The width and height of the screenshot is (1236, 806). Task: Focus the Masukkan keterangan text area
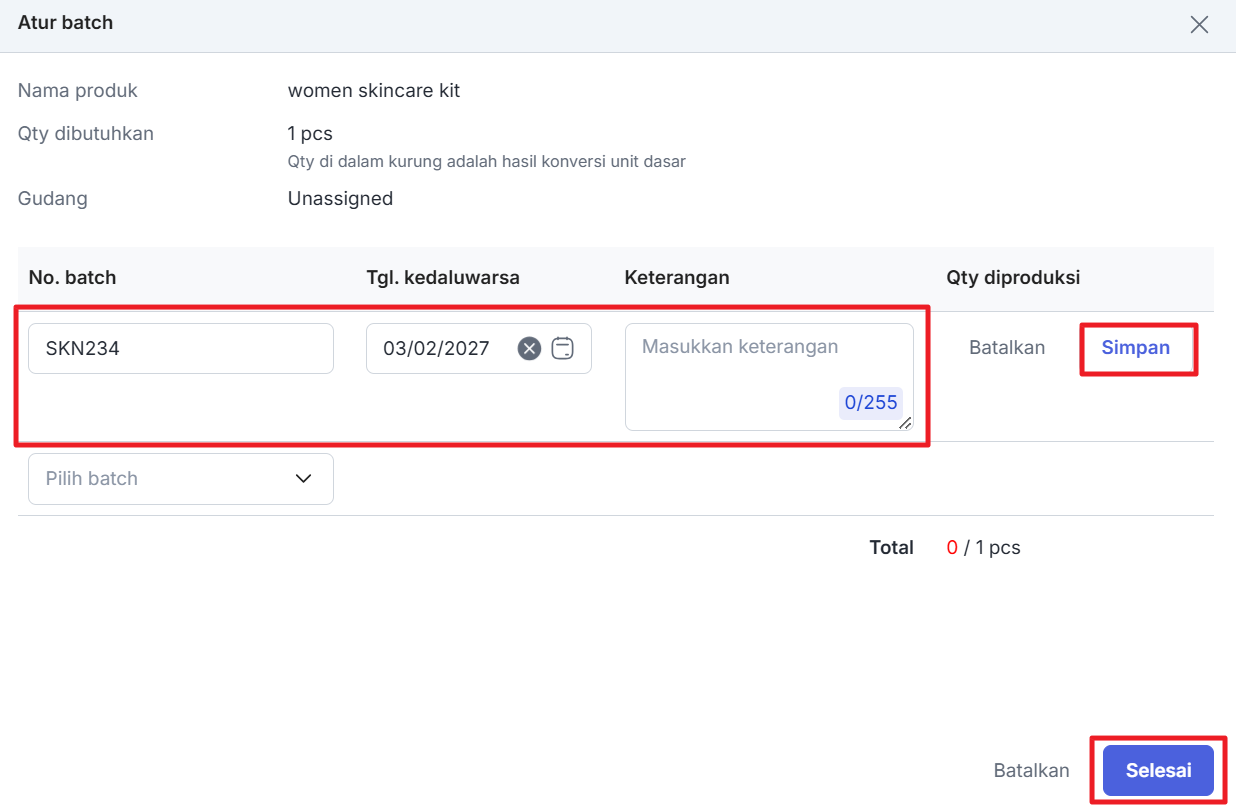[769, 377]
